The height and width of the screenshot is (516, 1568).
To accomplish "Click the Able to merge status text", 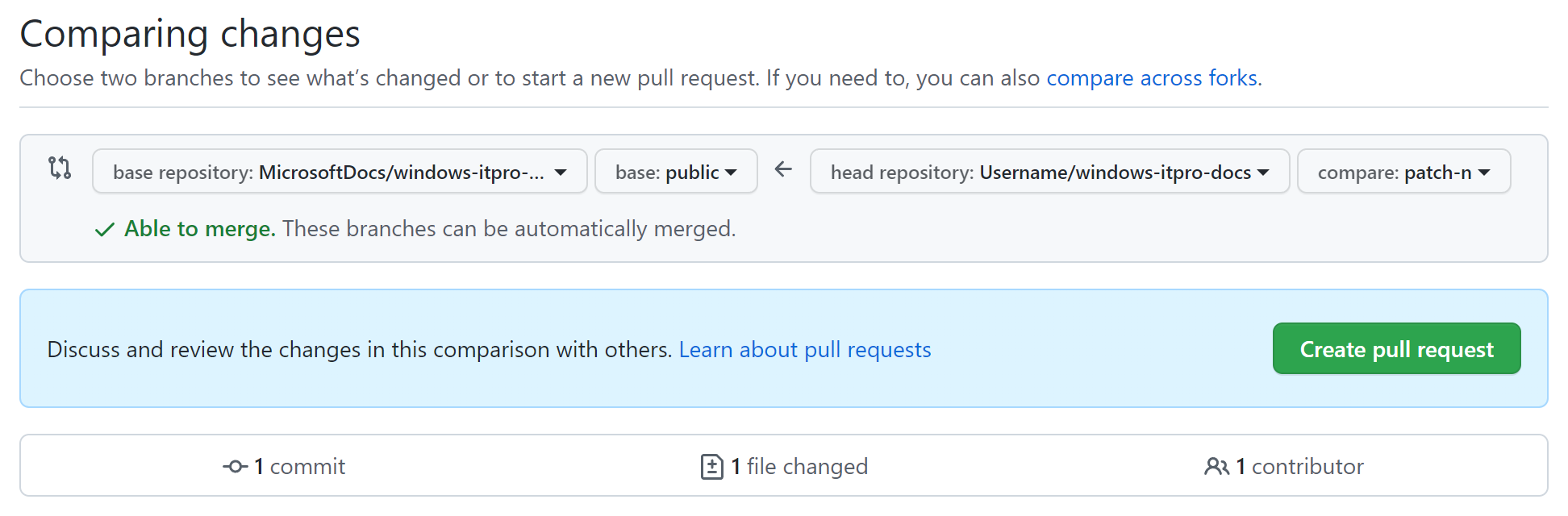I will 200,229.
